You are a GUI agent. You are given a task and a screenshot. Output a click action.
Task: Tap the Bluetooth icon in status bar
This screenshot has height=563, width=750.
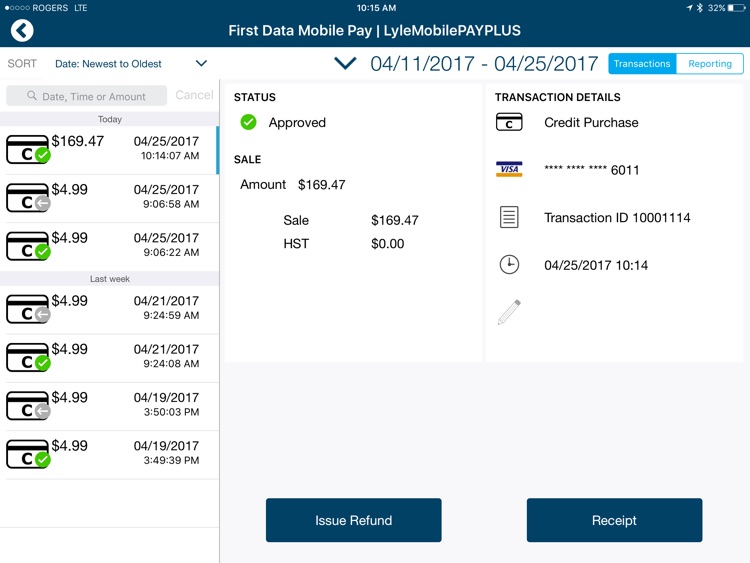tap(700, 8)
